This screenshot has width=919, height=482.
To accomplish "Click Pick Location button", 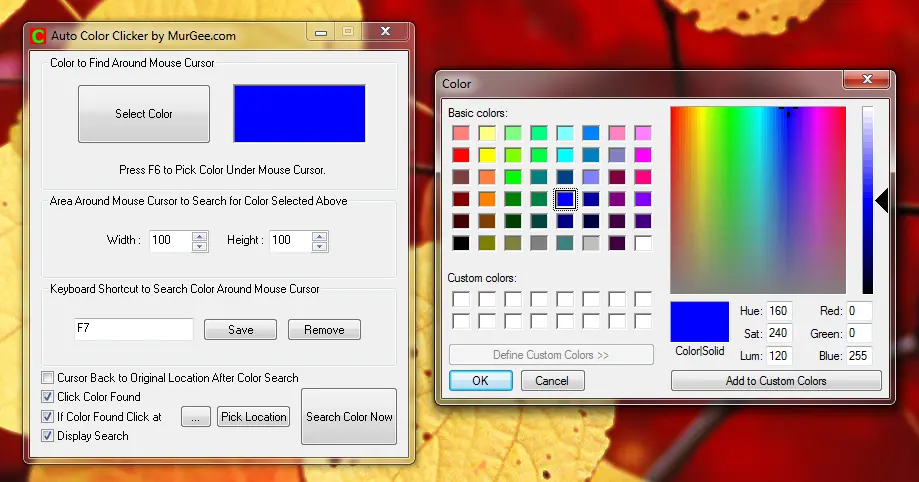I will pos(254,417).
